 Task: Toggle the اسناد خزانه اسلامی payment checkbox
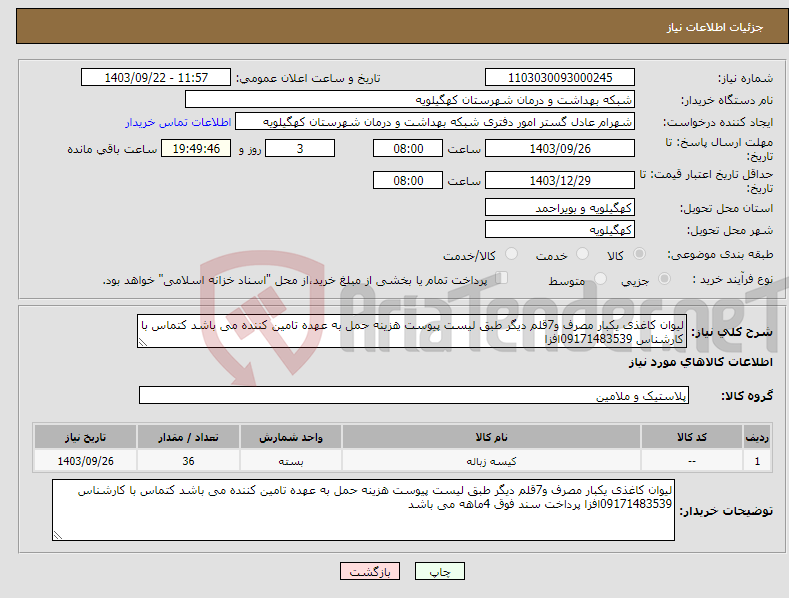501,278
